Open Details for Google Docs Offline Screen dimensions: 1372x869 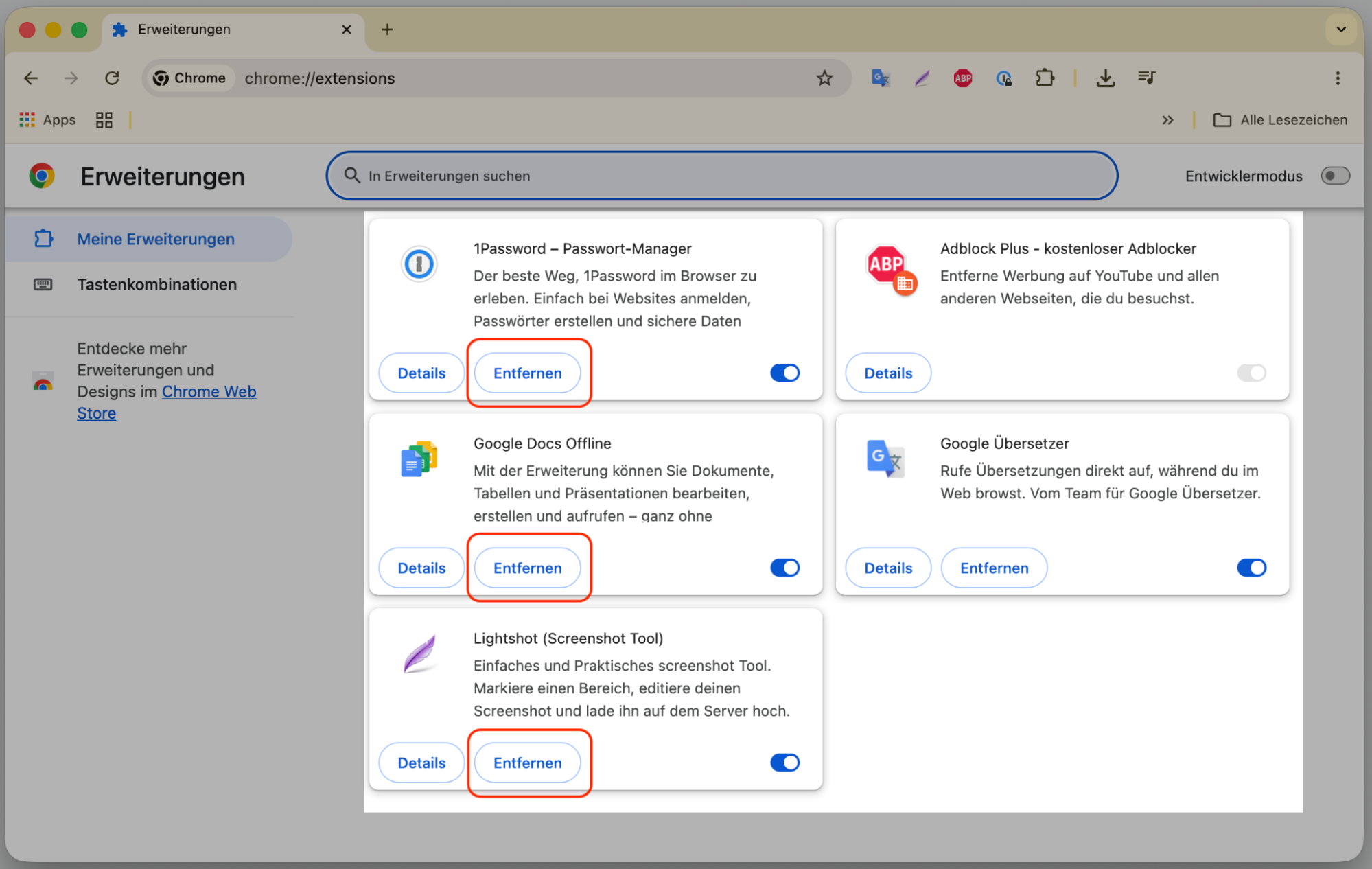[421, 568]
